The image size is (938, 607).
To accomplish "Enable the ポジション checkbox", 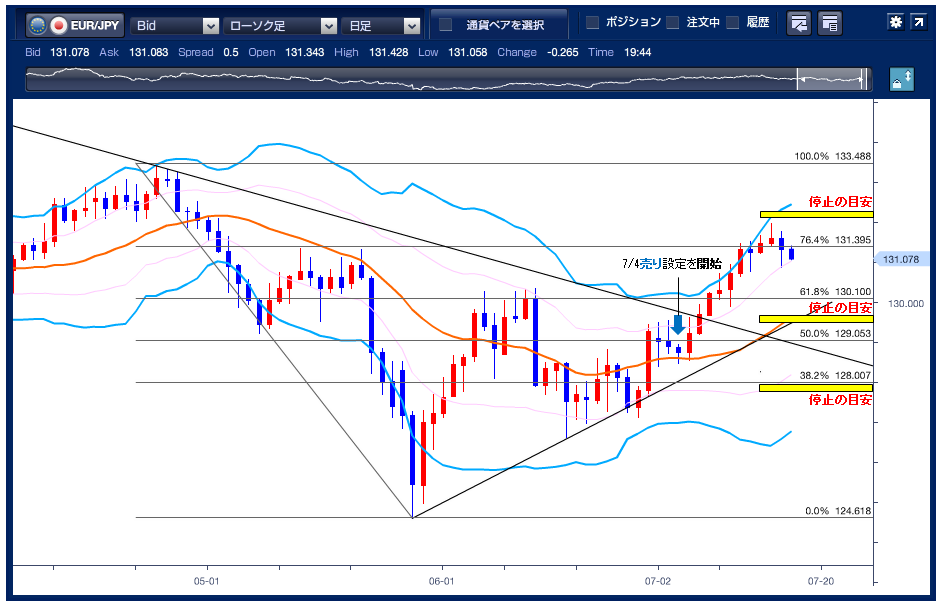I will coord(592,23).
